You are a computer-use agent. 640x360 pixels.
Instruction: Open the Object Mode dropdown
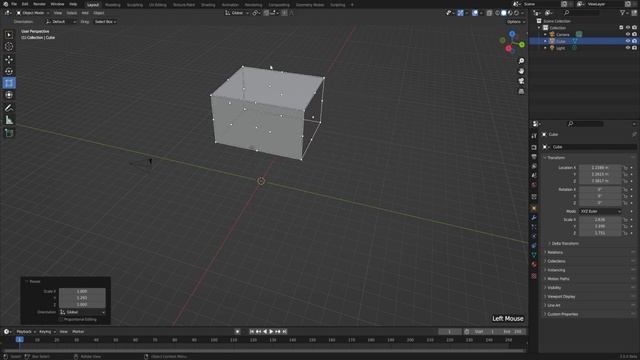click(x=33, y=13)
